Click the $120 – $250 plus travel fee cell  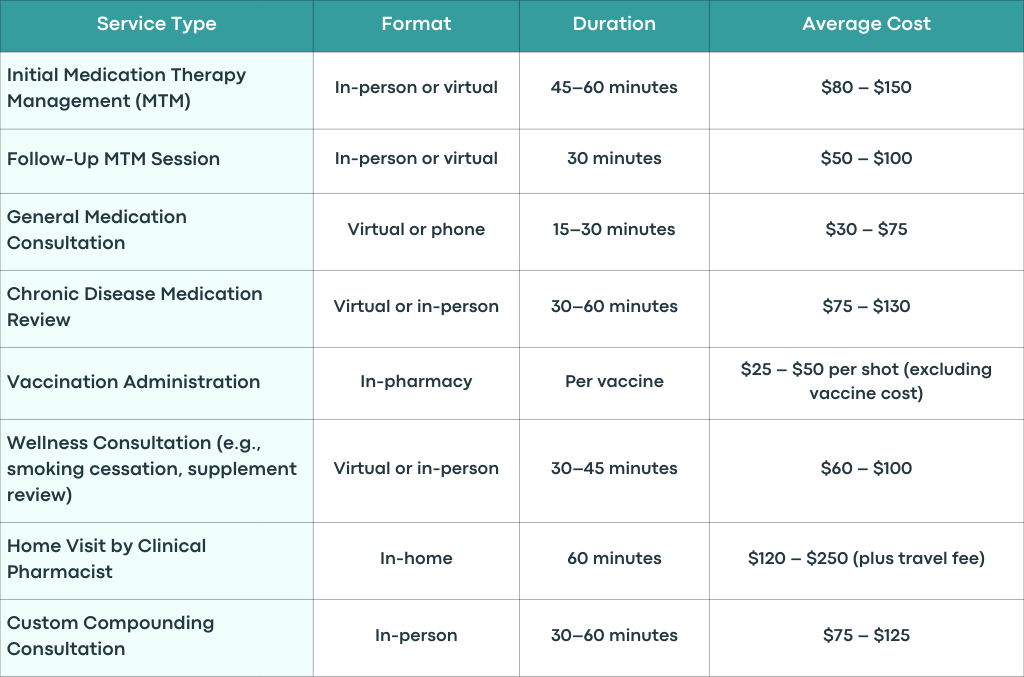coord(867,561)
